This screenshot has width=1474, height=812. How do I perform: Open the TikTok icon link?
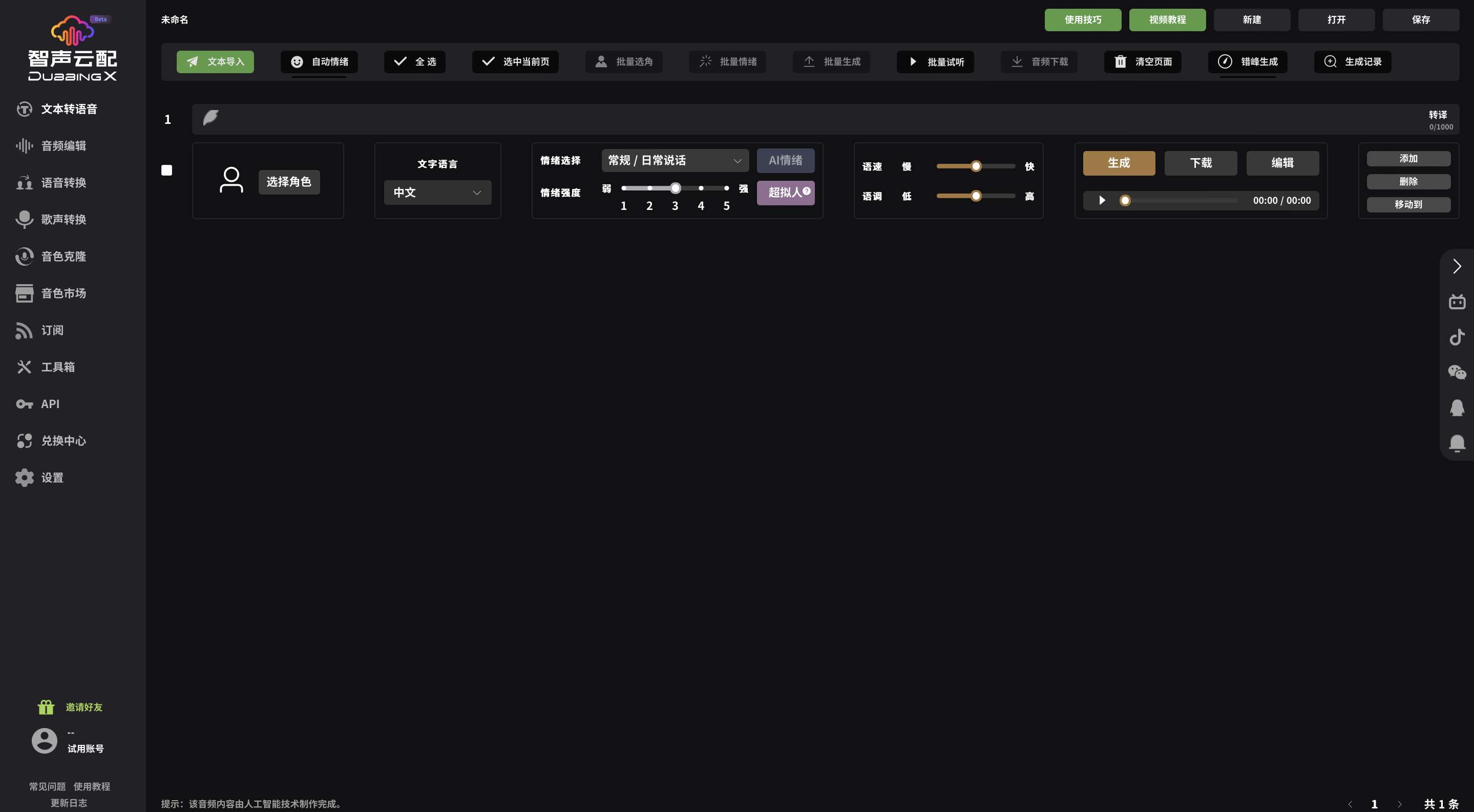(x=1457, y=337)
